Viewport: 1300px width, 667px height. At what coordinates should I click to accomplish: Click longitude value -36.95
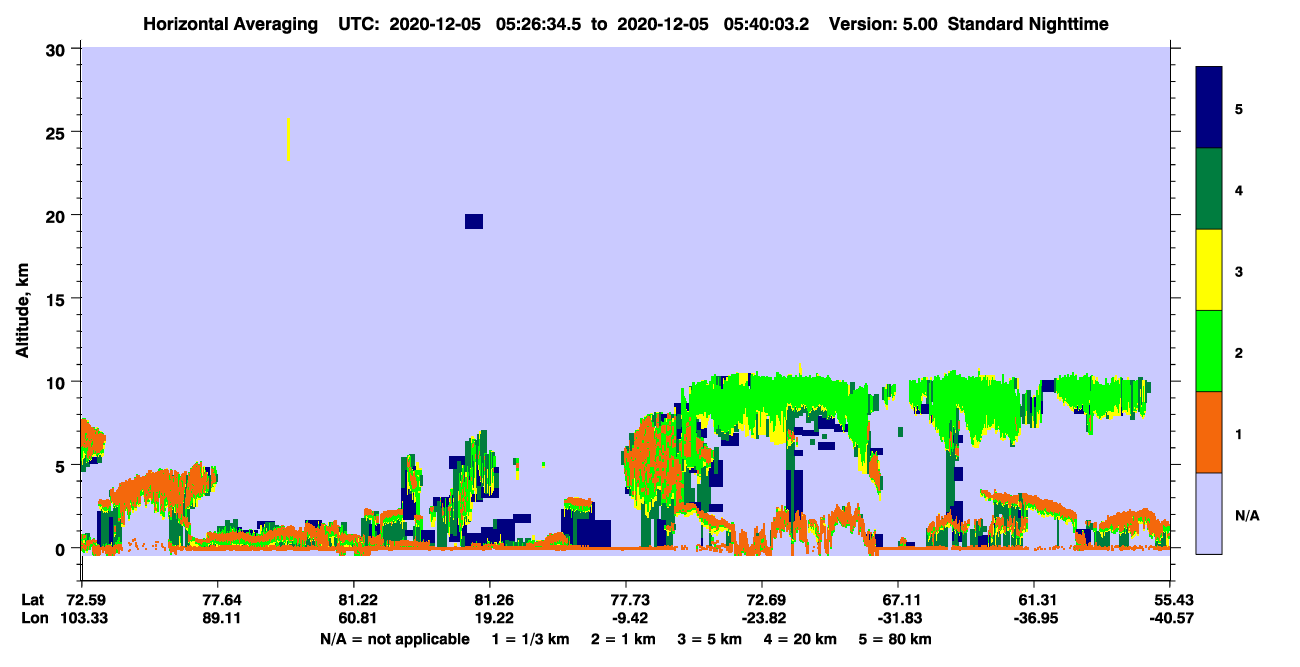[1034, 618]
